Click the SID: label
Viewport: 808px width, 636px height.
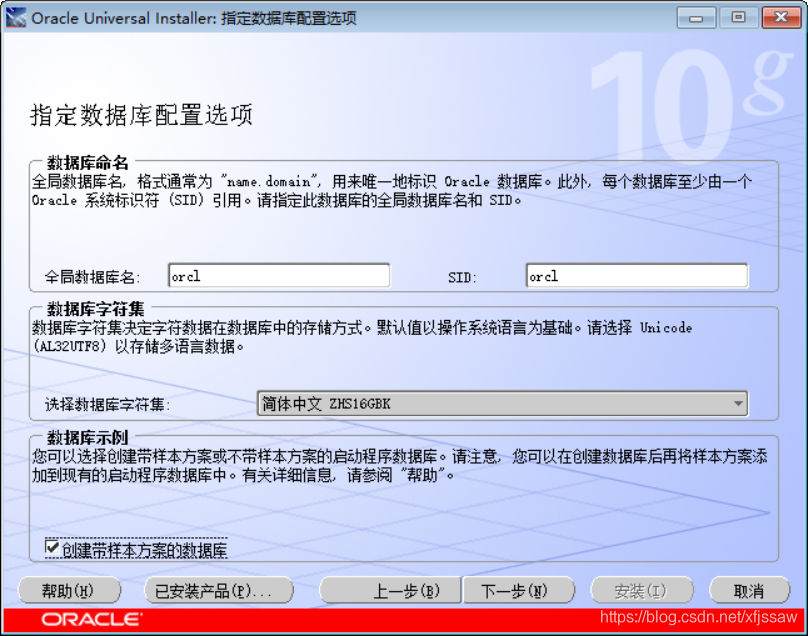coord(462,278)
